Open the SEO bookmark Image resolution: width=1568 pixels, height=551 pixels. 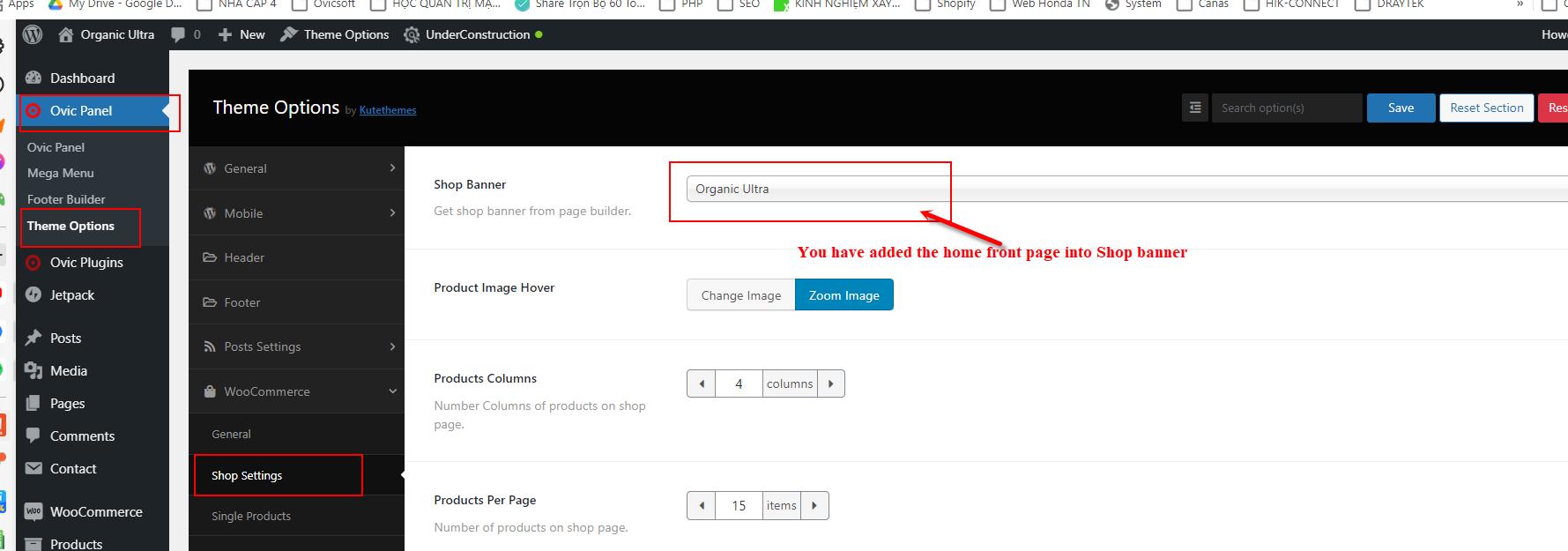(739, 4)
